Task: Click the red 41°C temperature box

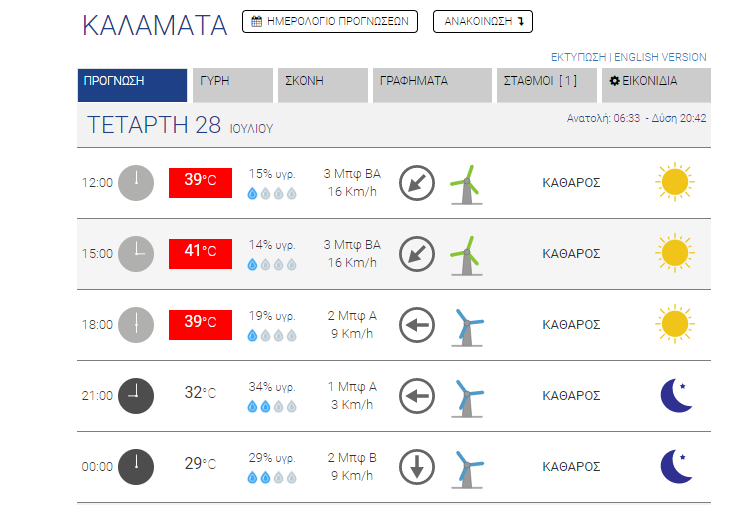Action: tap(200, 253)
